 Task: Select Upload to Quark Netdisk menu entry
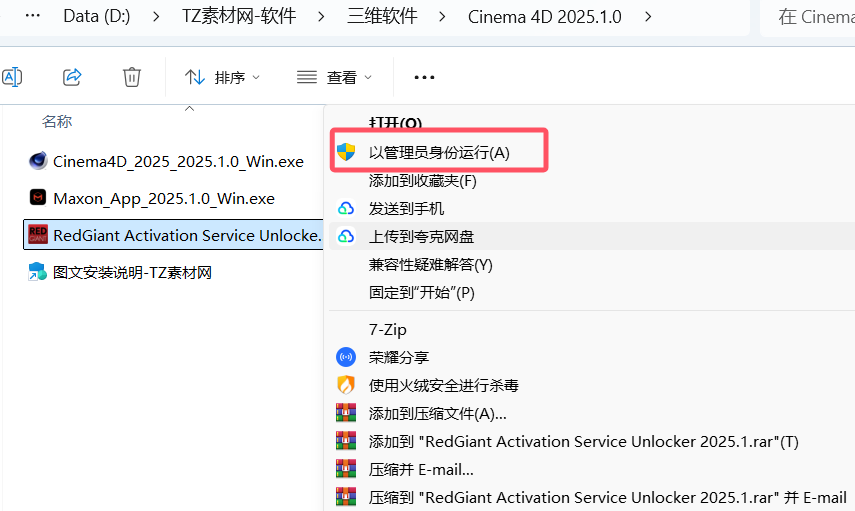(x=421, y=237)
